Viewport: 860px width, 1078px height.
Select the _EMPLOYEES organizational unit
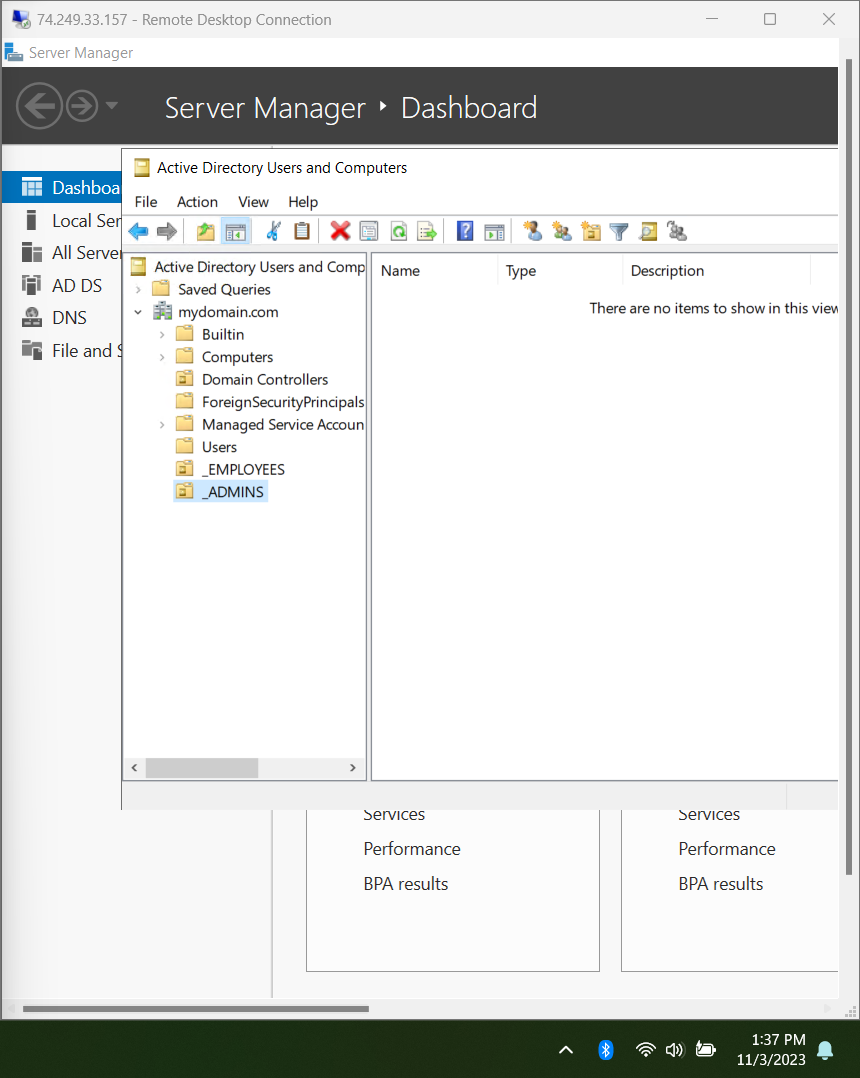coord(242,468)
